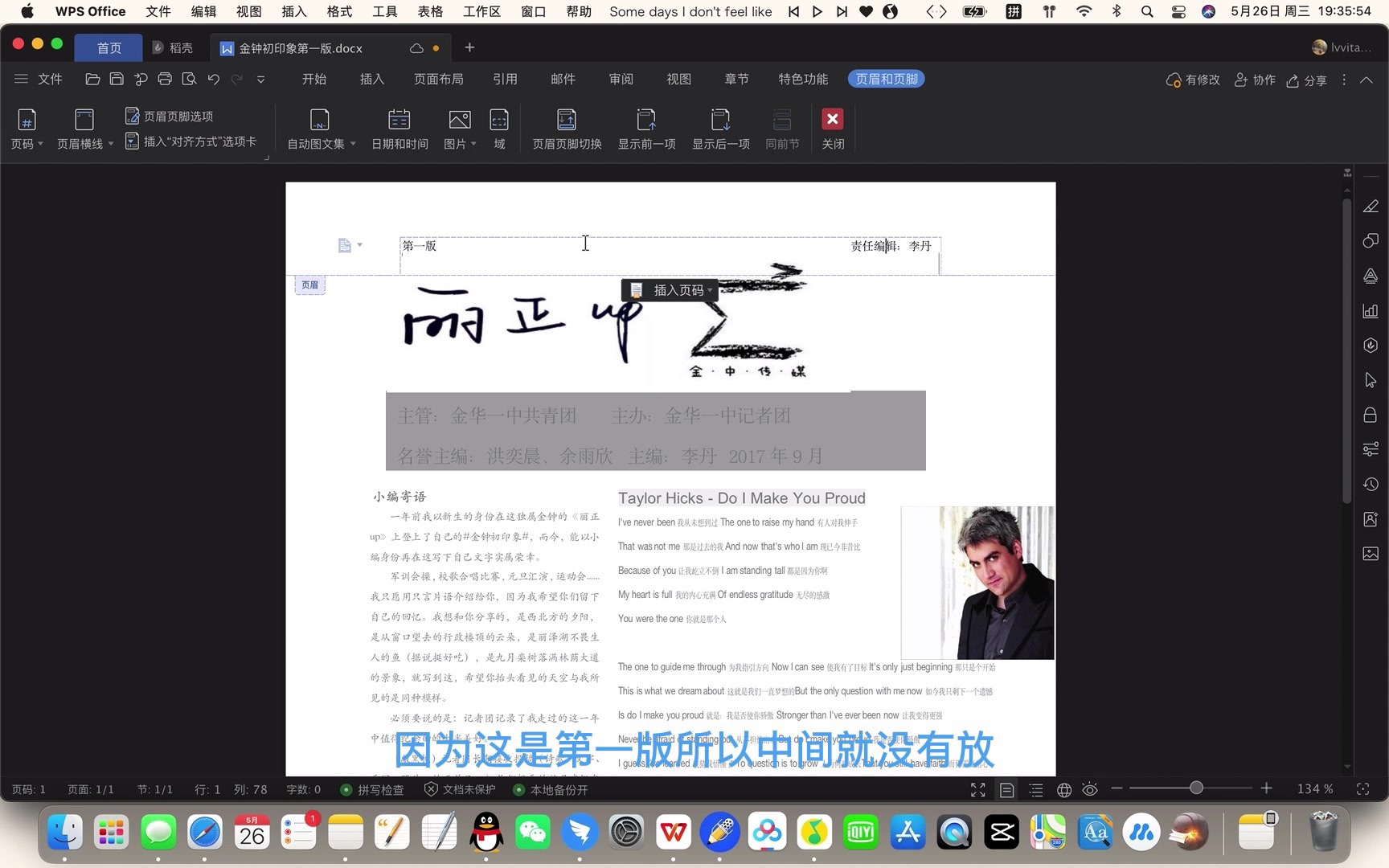Switch to the 引用 ribbon tab
This screenshot has width=1389, height=868.
[505, 79]
